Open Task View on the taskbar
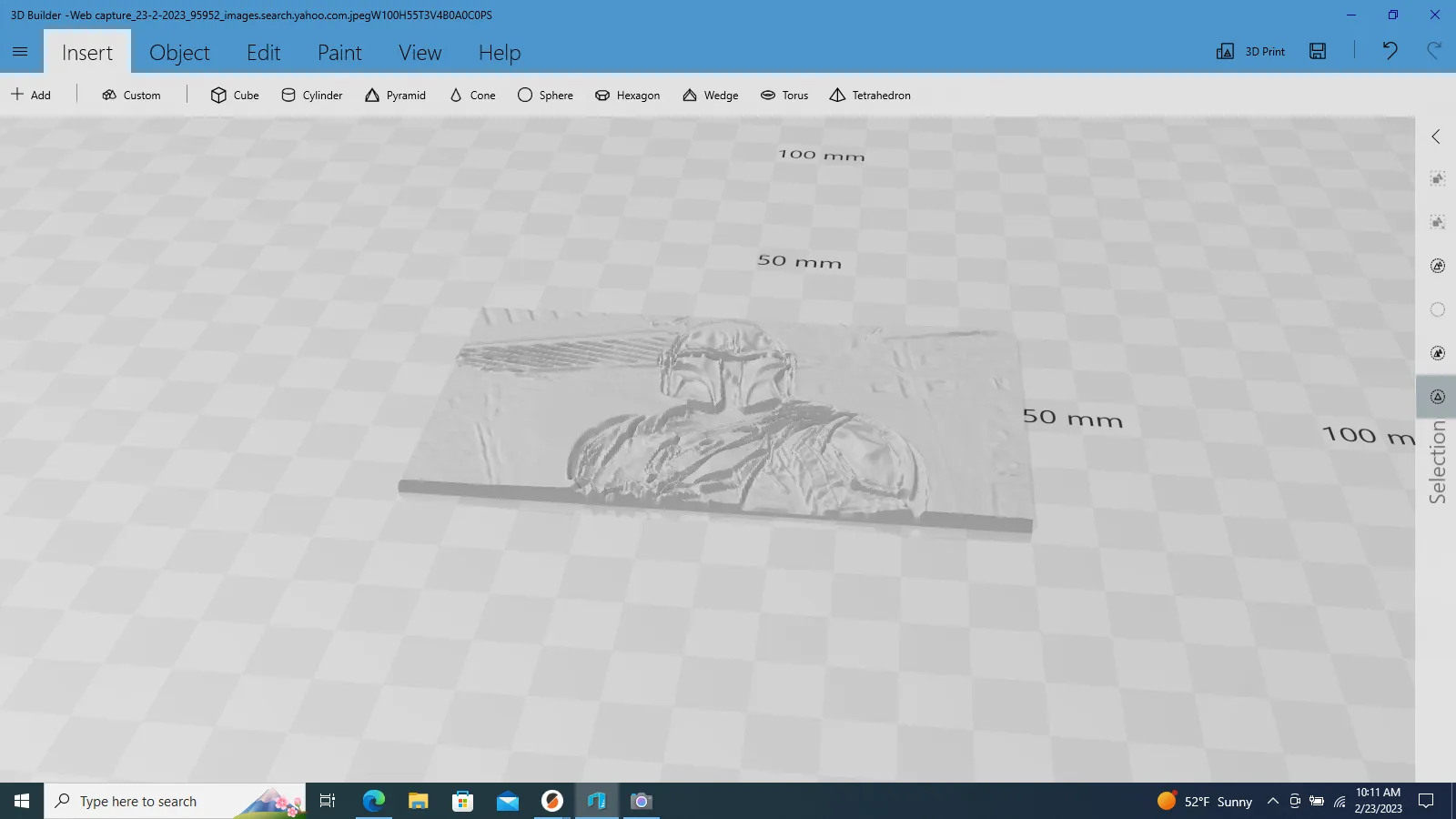Screen dimensions: 1456x819 coord(328,801)
